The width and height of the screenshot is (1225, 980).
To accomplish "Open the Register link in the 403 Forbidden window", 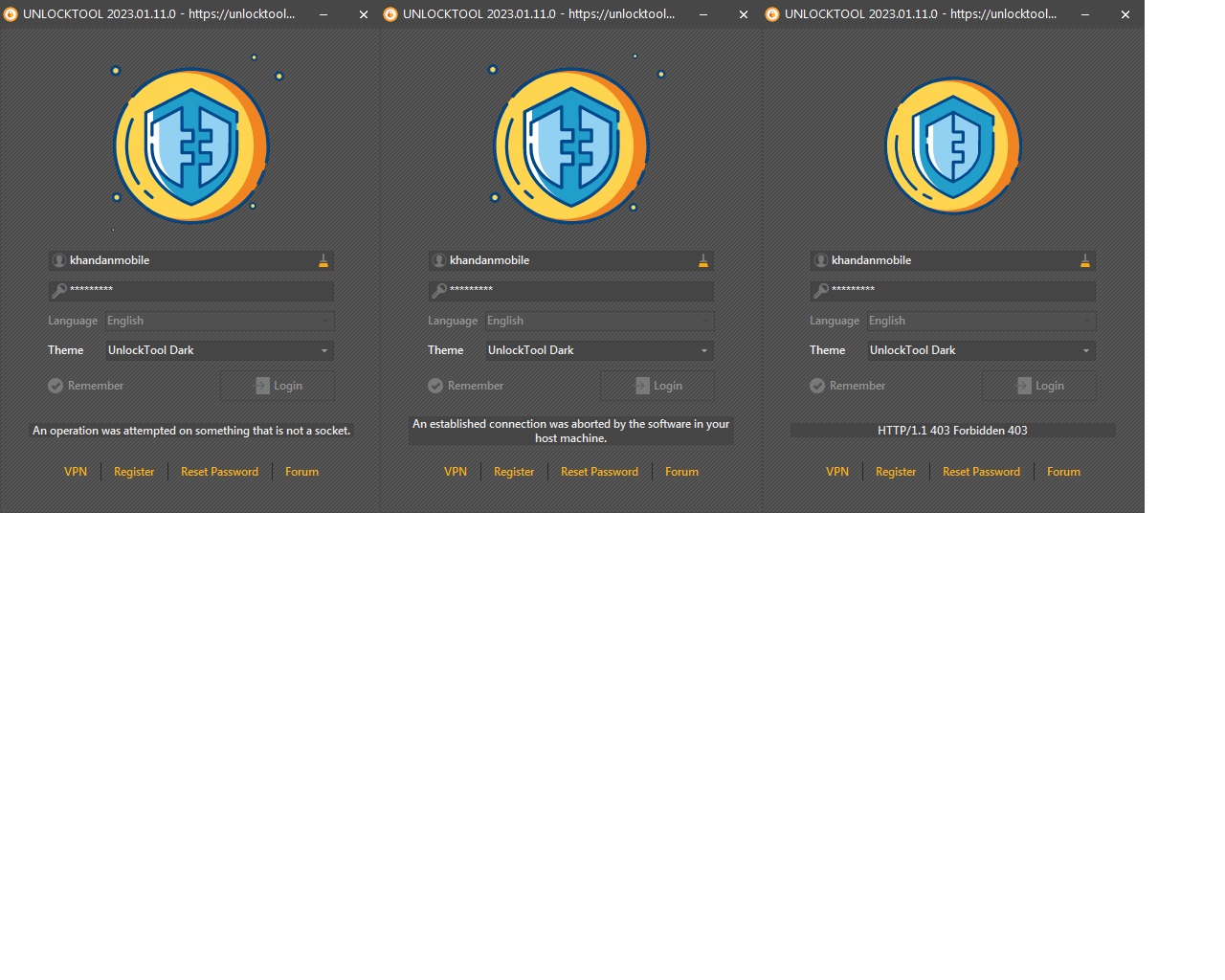I will (x=896, y=472).
